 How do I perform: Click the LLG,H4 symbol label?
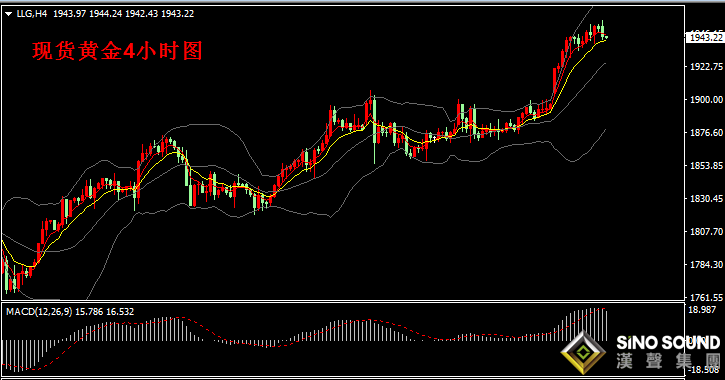(32, 14)
